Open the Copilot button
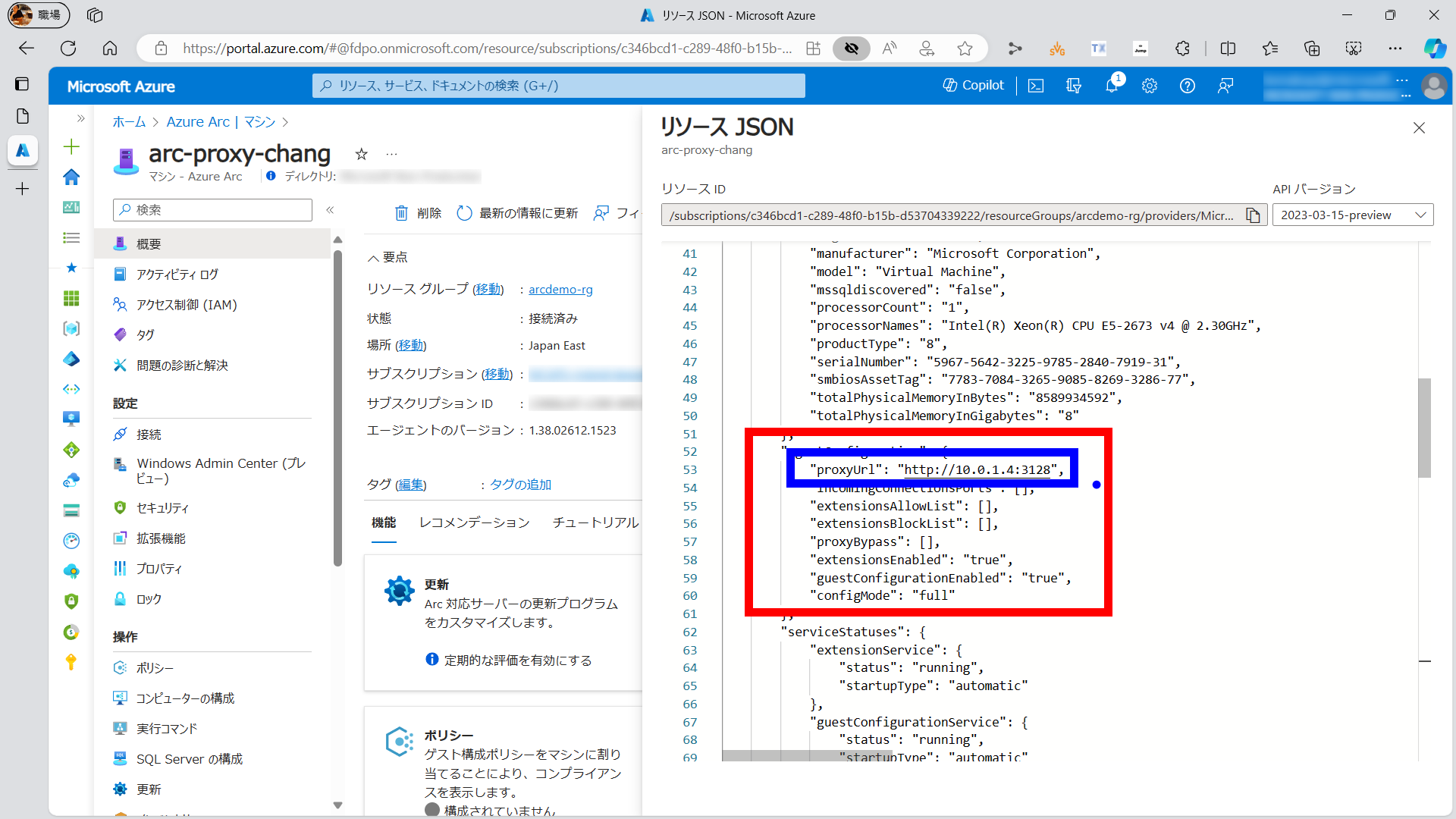 point(973,86)
